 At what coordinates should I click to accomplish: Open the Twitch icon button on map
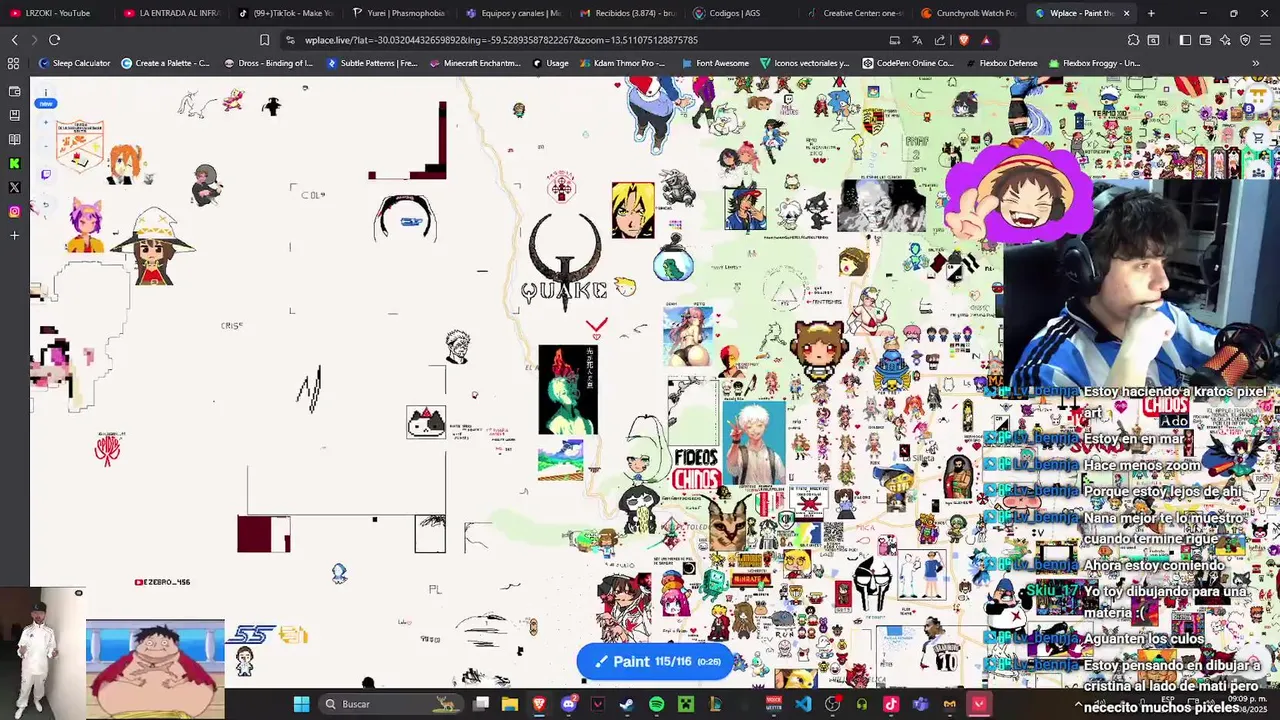(45, 174)
